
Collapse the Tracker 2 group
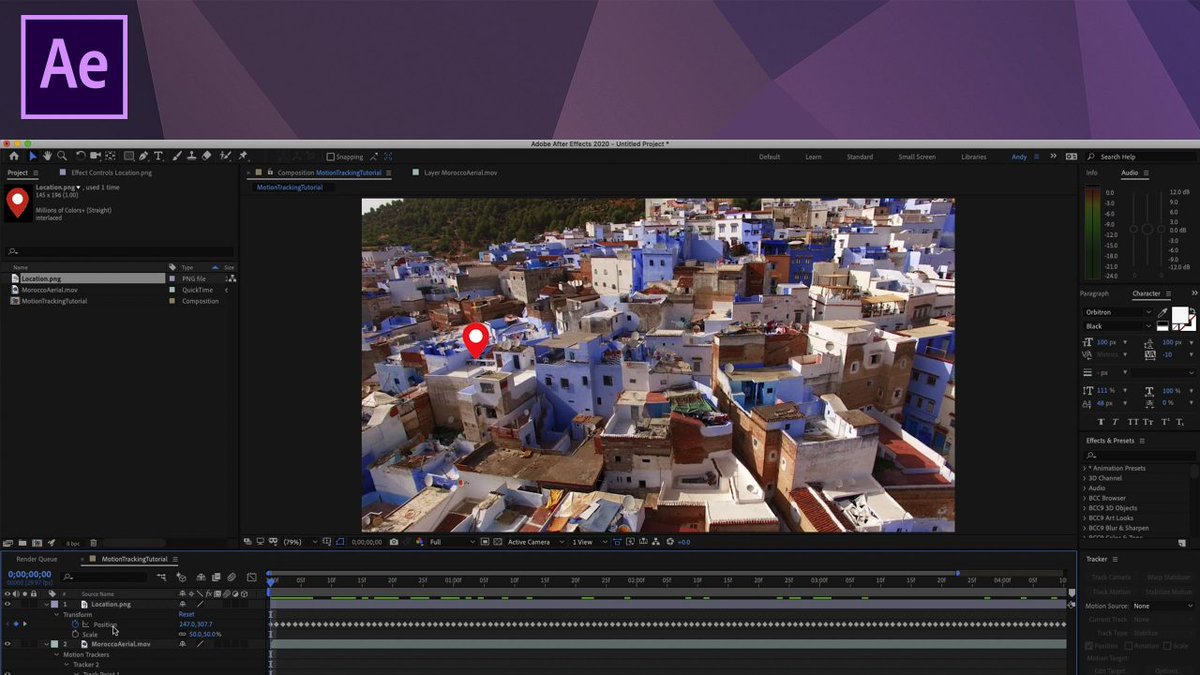pos(66,664)
